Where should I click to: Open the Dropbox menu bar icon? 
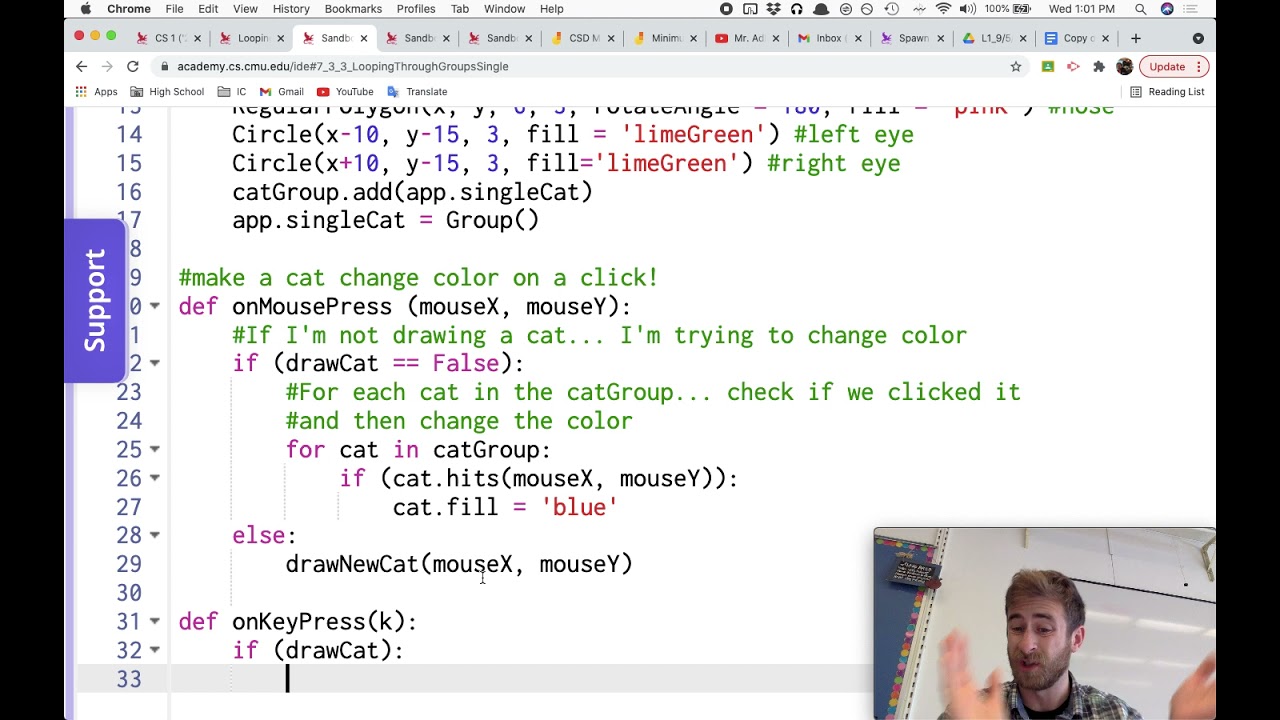pos(773,9)
